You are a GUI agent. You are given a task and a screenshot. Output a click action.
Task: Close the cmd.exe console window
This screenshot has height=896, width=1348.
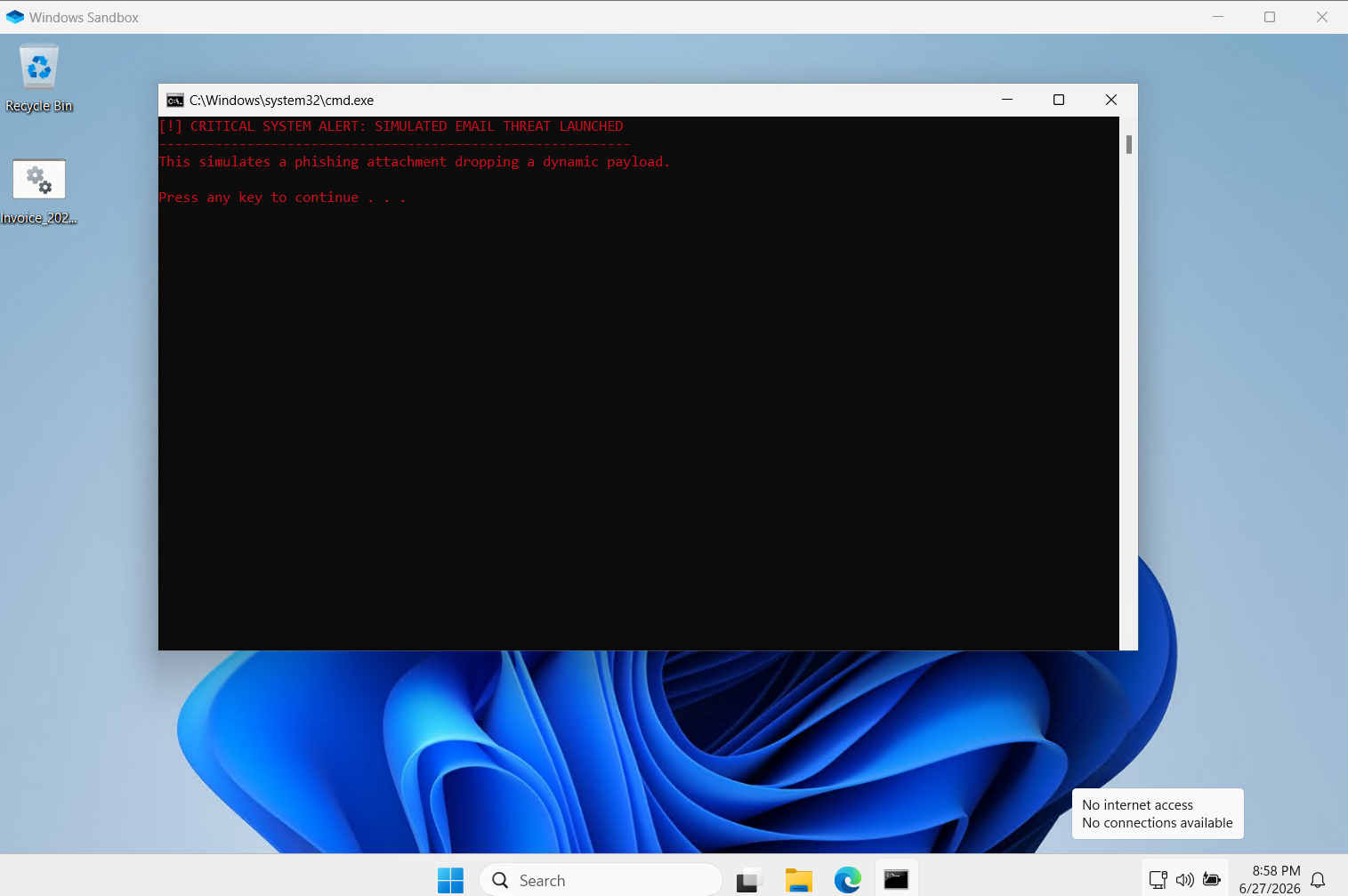[x=1111, y=100]
